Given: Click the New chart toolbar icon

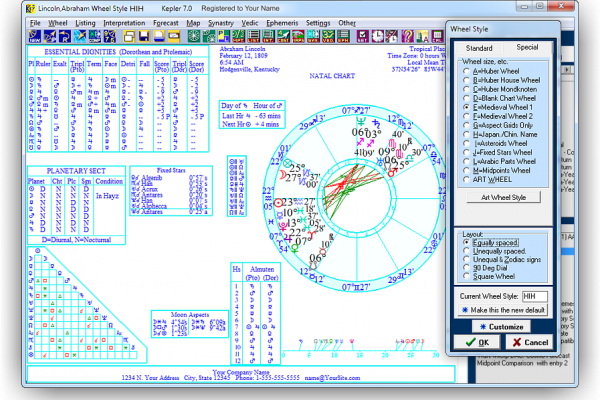Looking at the screenshot, I should click(36, 36).
